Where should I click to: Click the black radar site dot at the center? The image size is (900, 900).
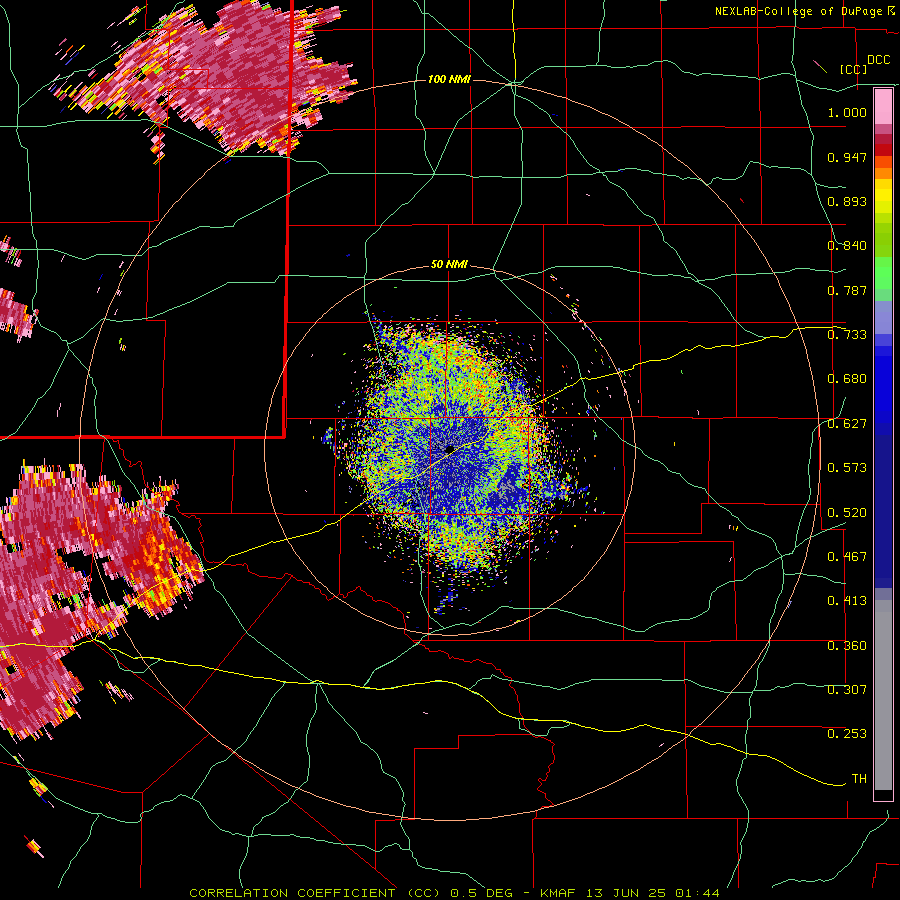coord(449,449)
